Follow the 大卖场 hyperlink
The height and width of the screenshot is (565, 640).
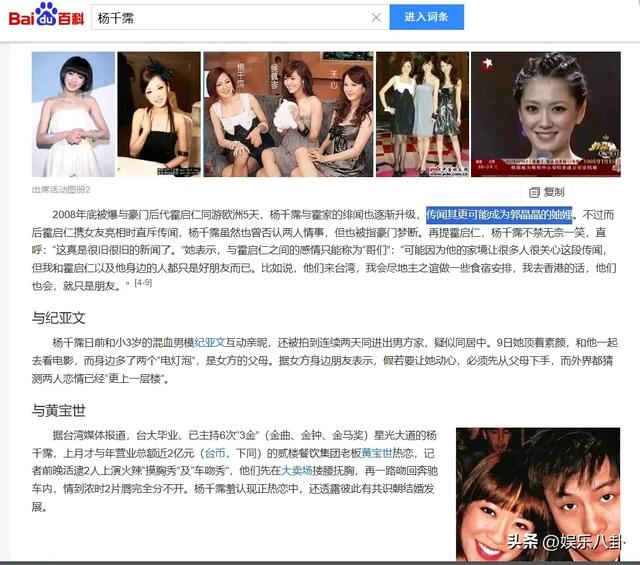(x=296, y=470)
